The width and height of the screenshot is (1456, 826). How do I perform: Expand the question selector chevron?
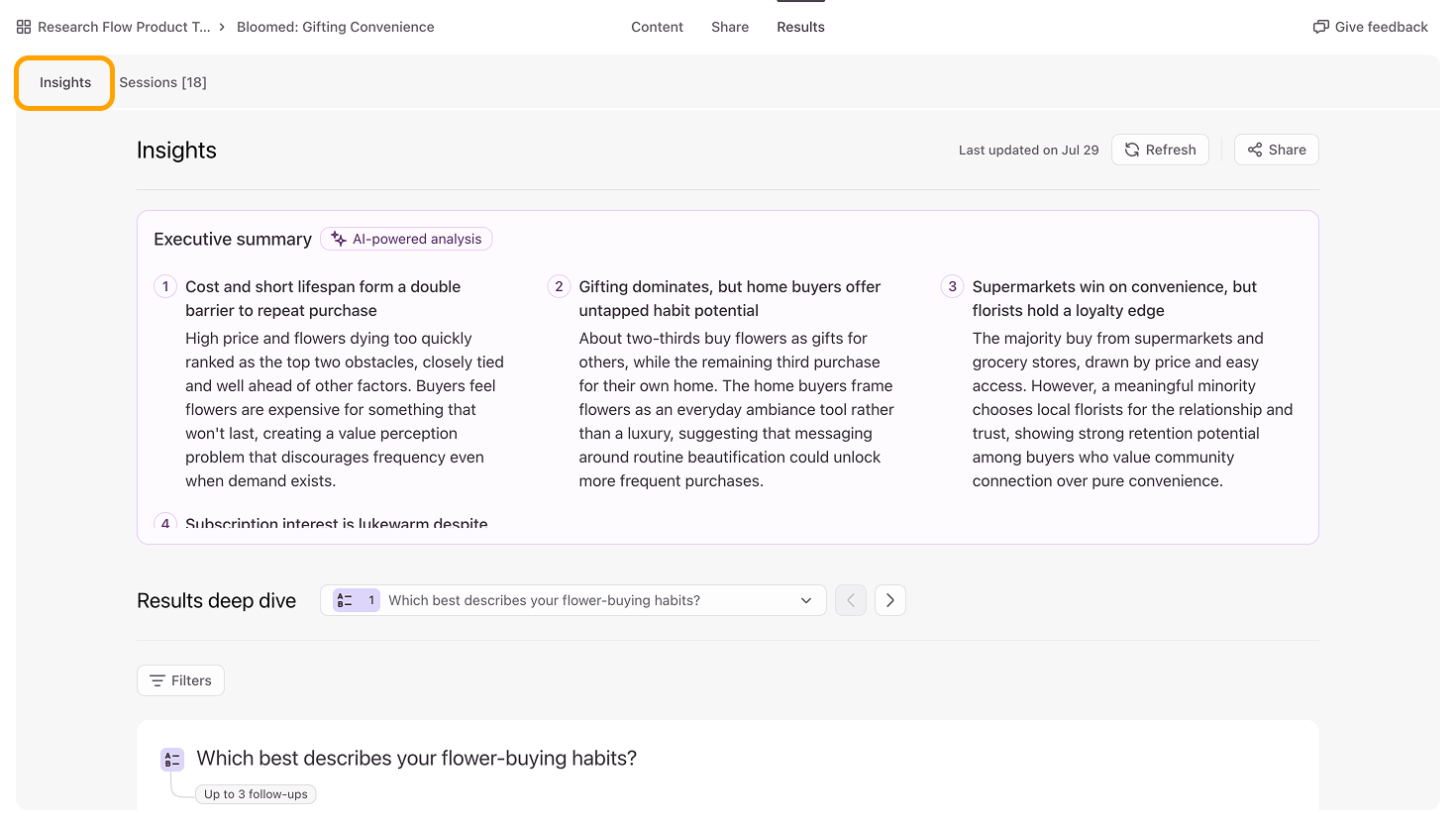(806, 600)
